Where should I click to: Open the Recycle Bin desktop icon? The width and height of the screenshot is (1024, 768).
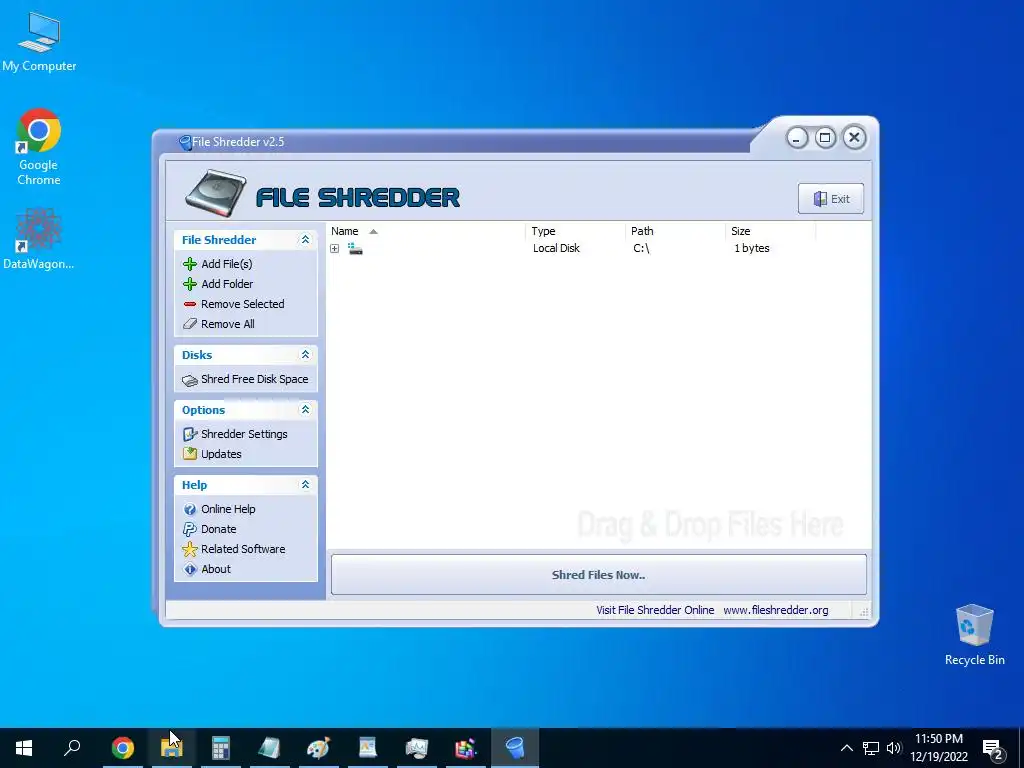point(974,635)
